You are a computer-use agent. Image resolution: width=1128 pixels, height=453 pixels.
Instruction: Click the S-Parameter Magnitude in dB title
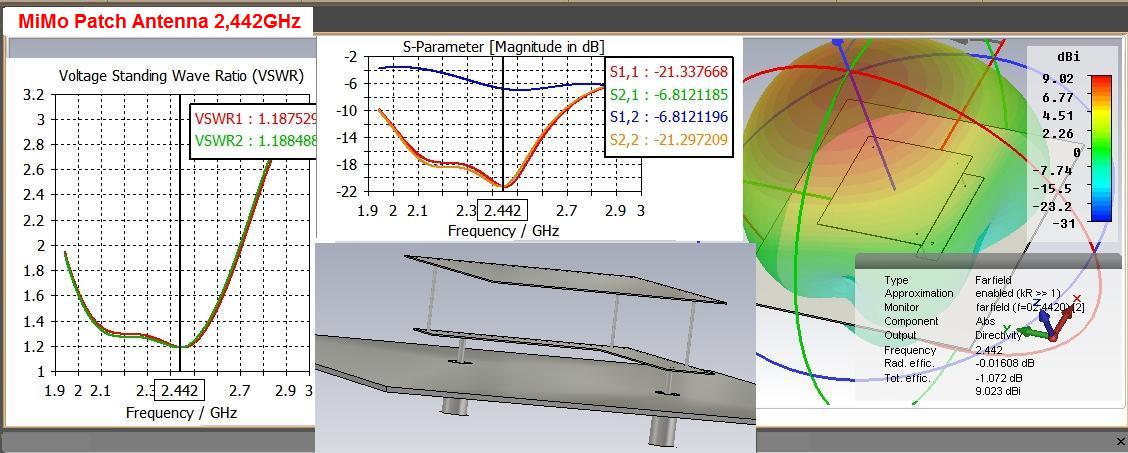pyautogui.click(x=504, y=46)
